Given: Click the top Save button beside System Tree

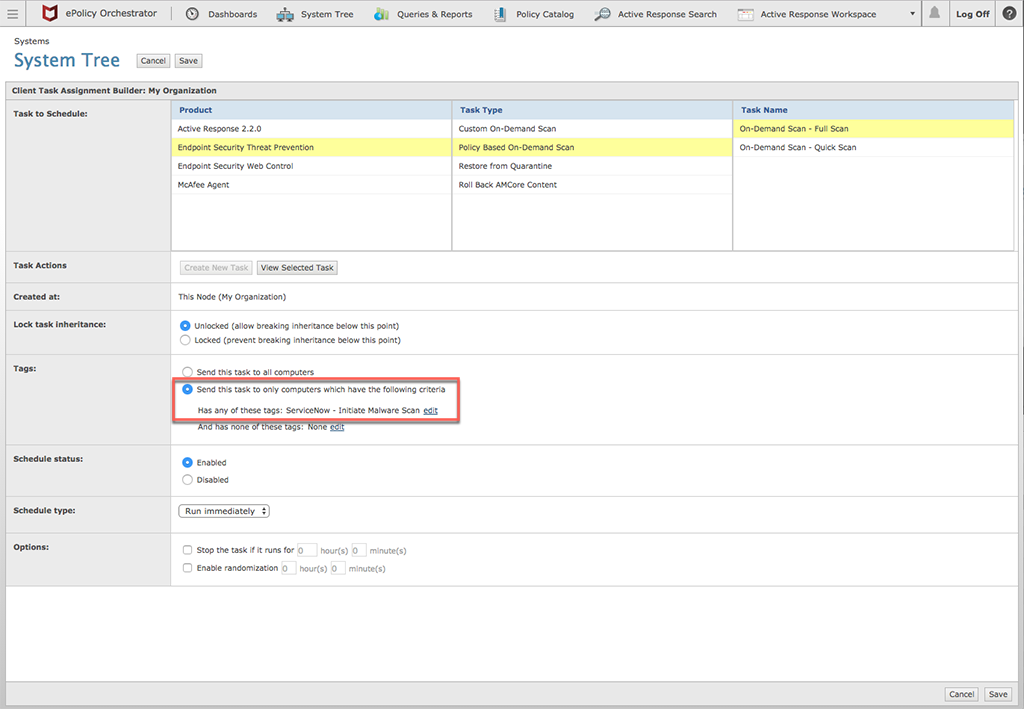Looking at the screenshot, I should click(189, 61).
